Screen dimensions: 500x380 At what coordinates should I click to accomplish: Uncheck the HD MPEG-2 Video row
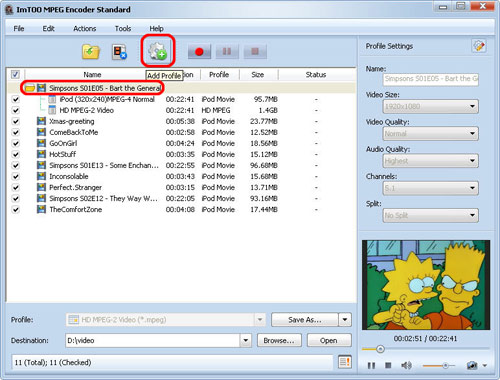pyautogui.click(x=15, y=110)
